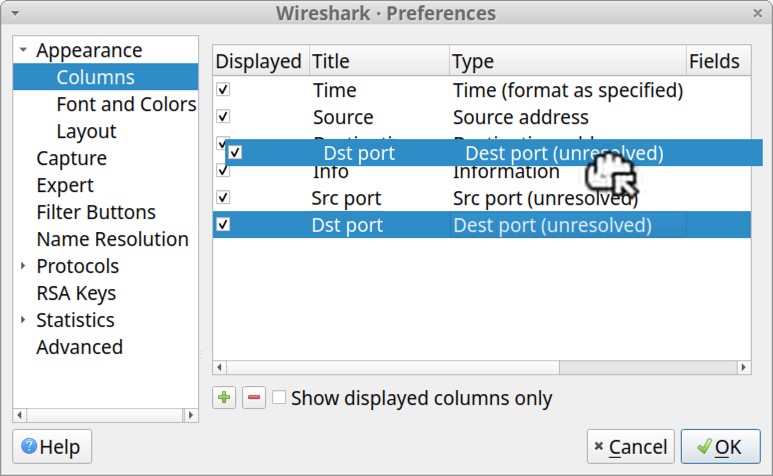Select the Statistics tree item label

75,320
